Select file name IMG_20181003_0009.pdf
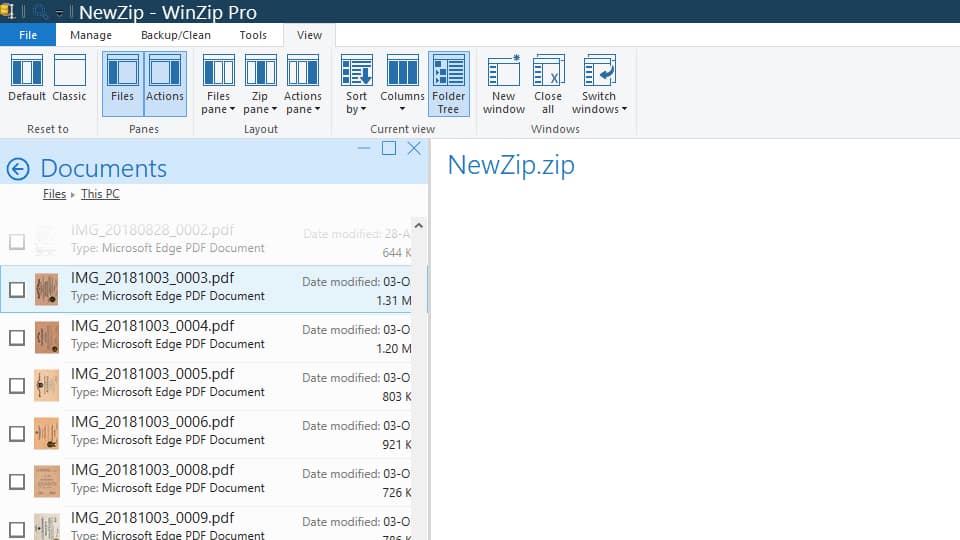Screen dimensions: 960x540 [x=152, y=518]
